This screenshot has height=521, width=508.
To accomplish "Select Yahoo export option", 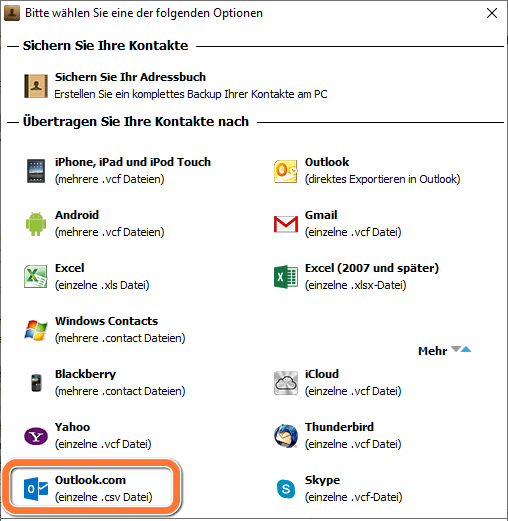I will (72, 427).
